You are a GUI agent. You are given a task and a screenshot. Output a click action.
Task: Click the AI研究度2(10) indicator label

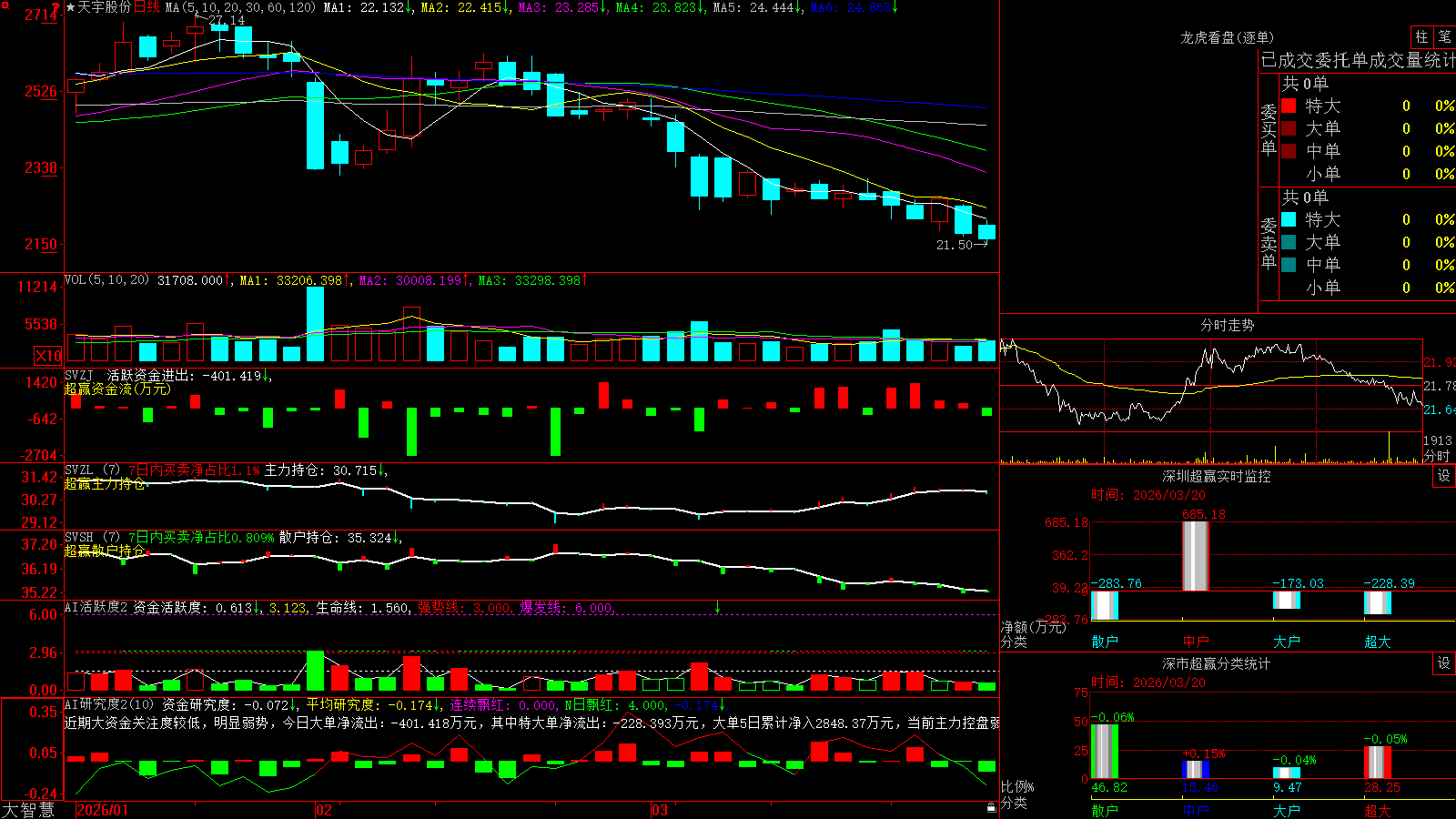(109, 704)
